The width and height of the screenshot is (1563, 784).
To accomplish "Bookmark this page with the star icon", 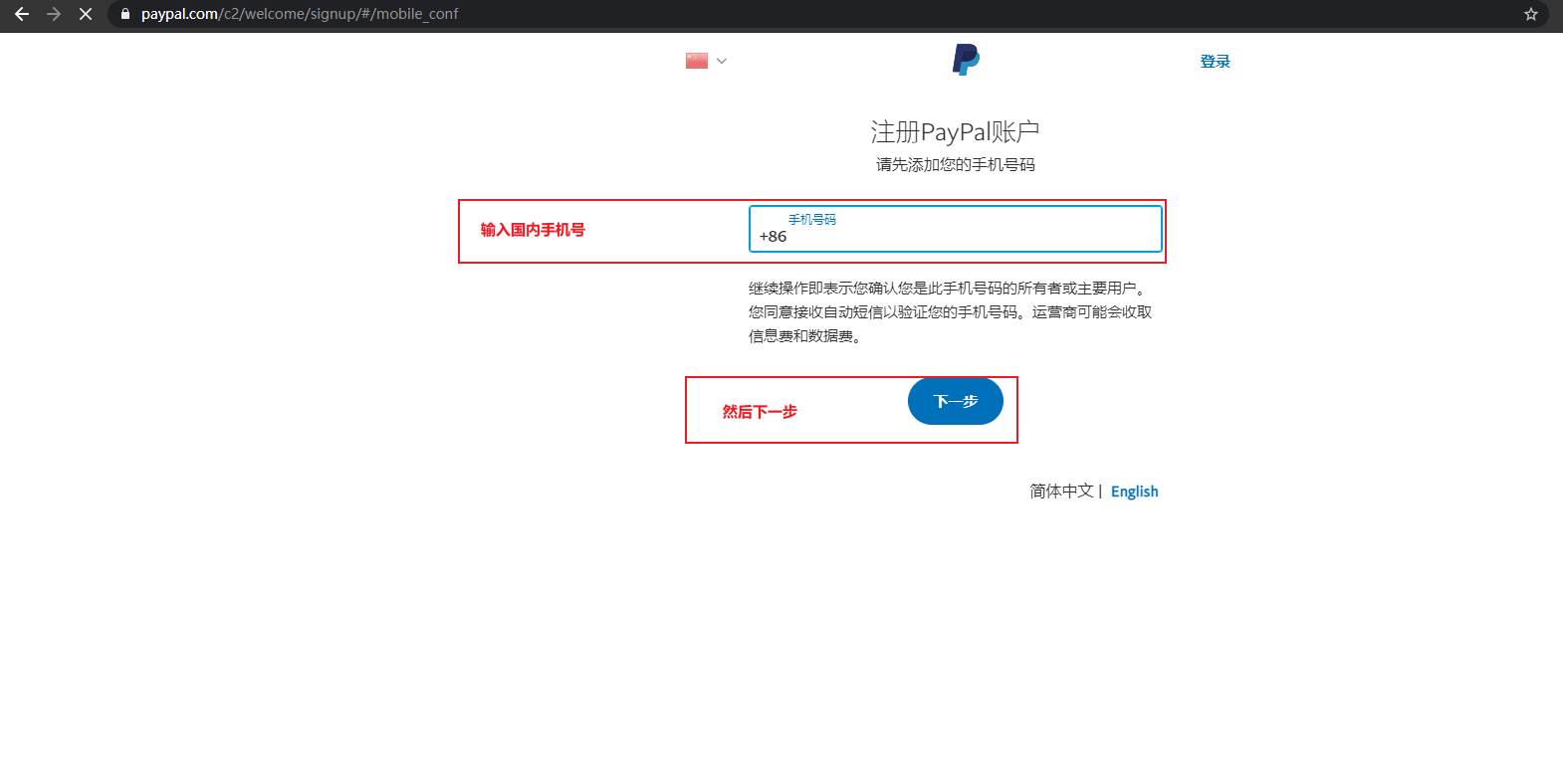I will point(1531,14).
